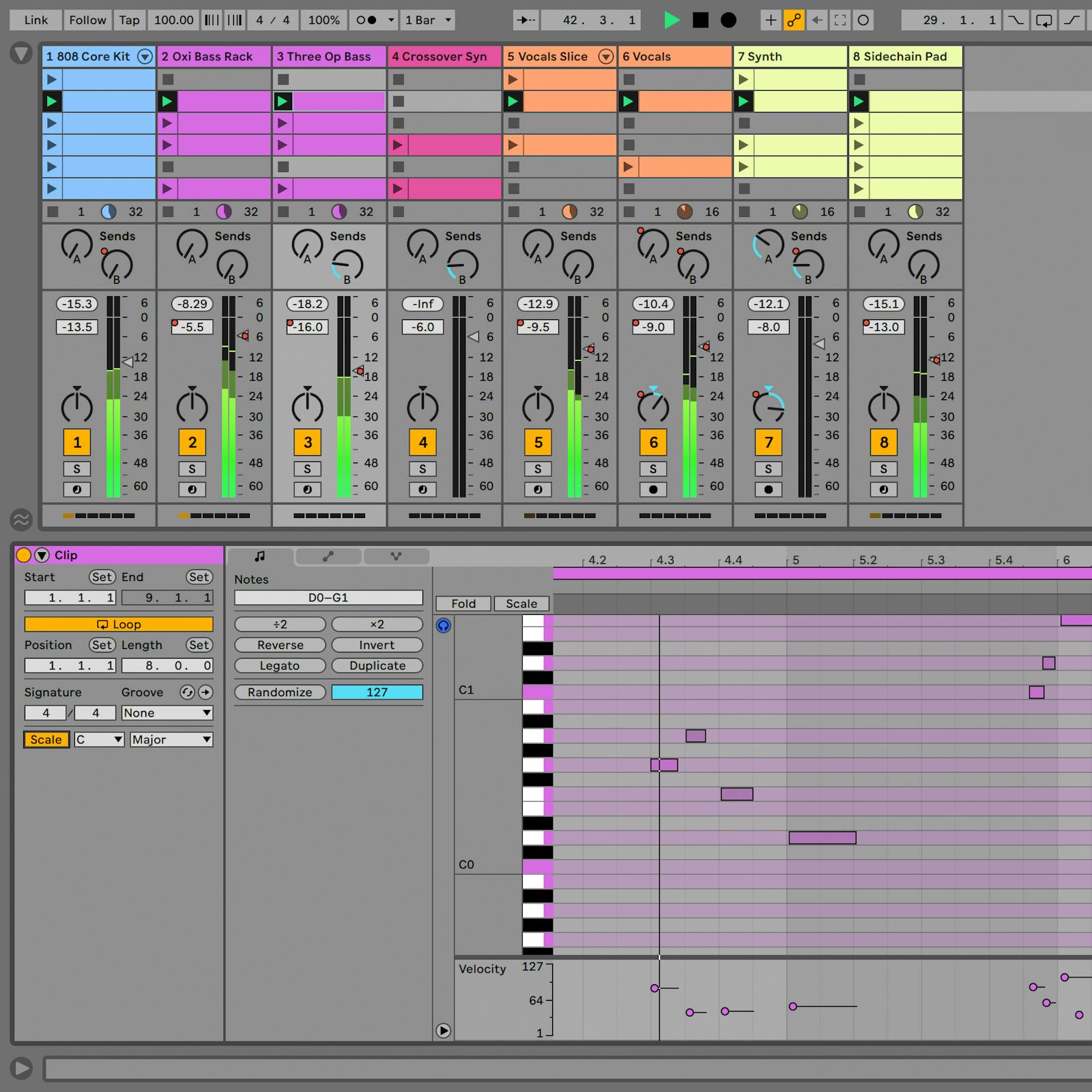This screenshot has width=1092, height=1092.
Task: Click the tempo field showing 100.00
Action: click(173, 20)
